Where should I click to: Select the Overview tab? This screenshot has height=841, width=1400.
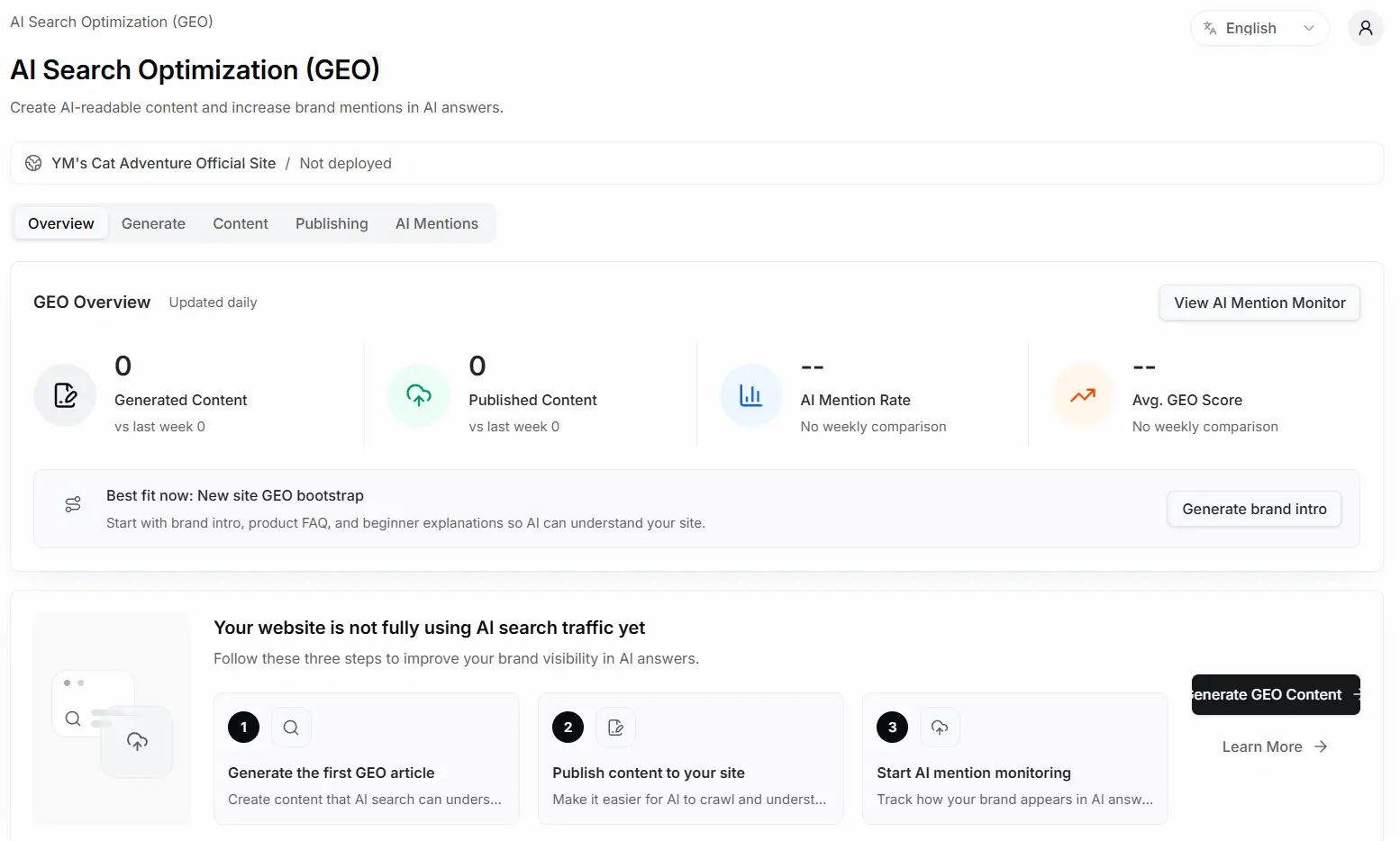pos(61,223)
